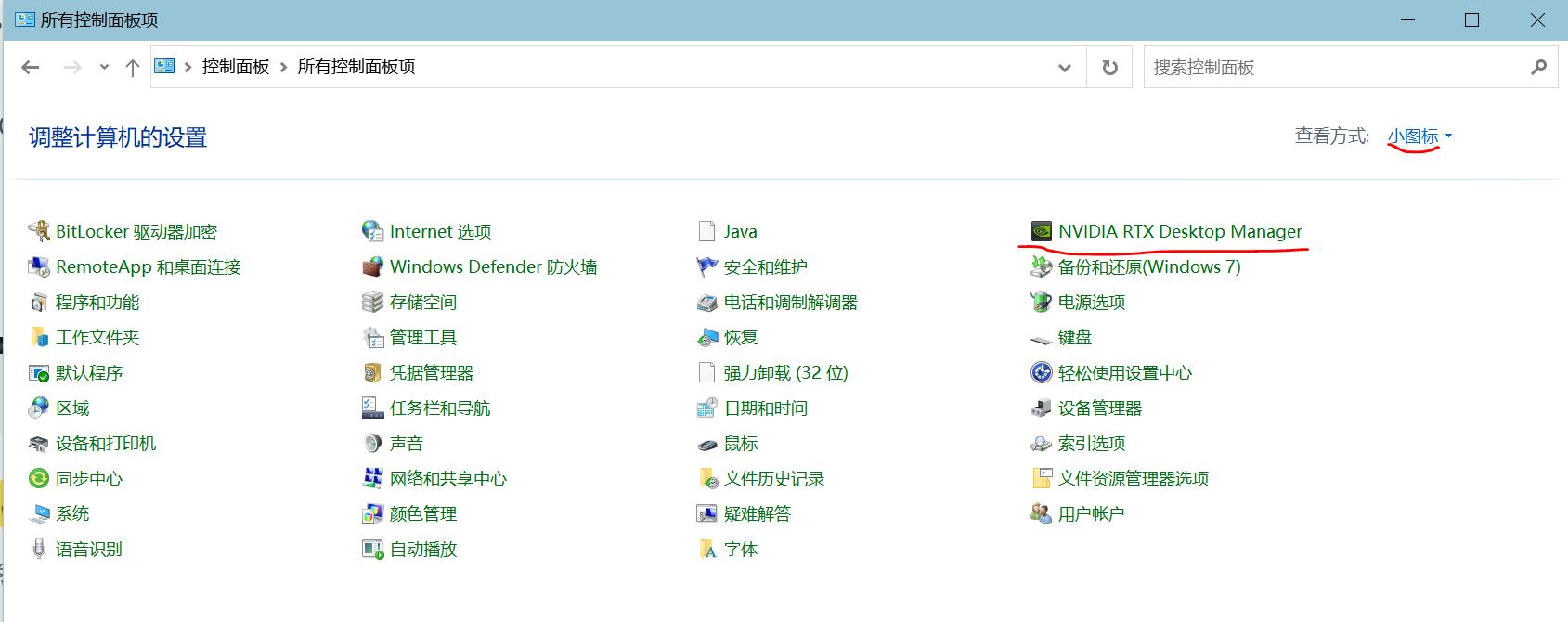1568x622 pixels.
Task: Click the control panel icon in address bar
Action: click(x=164, y=66)
